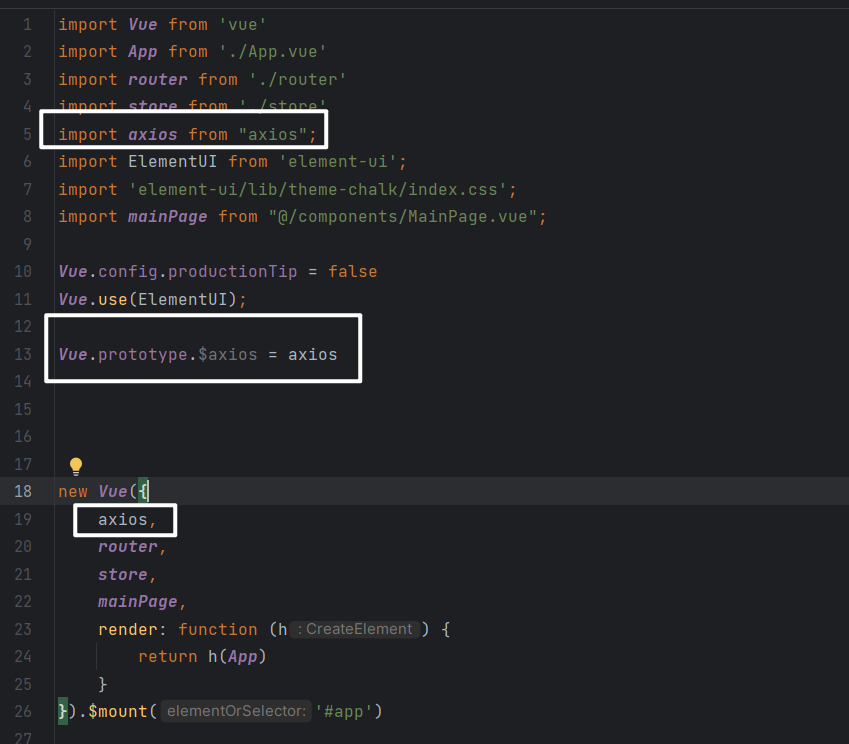Click CreateElement type inlay hint

(355, 629)
